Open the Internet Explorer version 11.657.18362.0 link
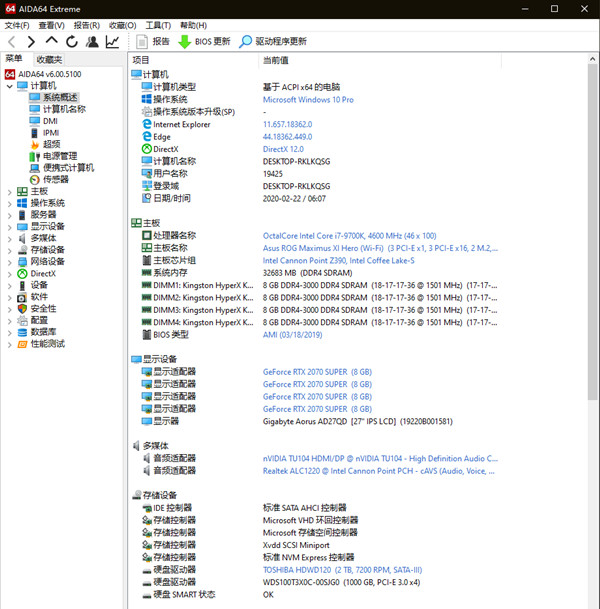 tap(287, 124)
